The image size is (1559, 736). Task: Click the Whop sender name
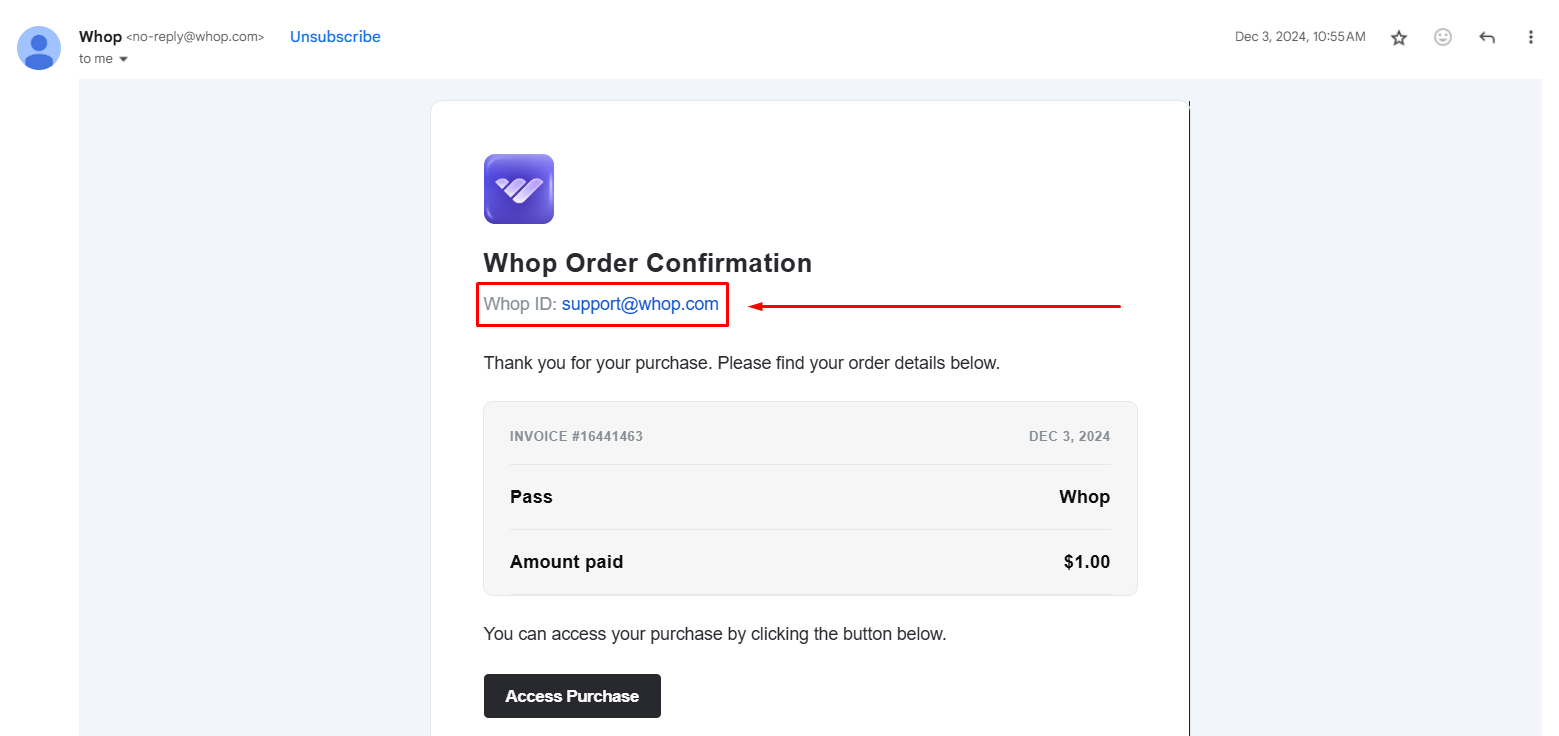(100, 37)
